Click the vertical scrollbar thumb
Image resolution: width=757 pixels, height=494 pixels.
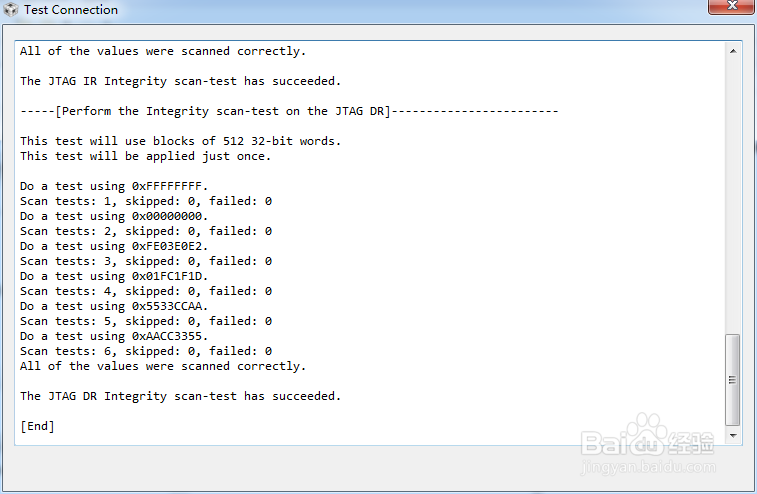pos(734,380)
